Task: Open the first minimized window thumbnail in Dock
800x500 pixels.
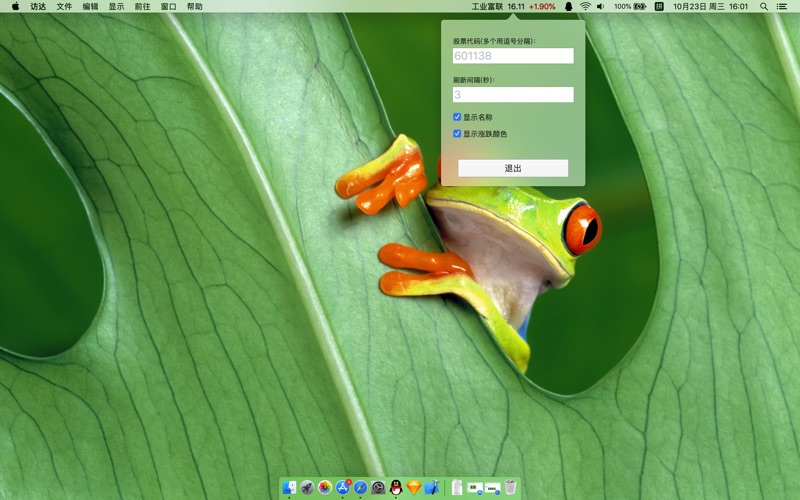Action: [475, 487]
